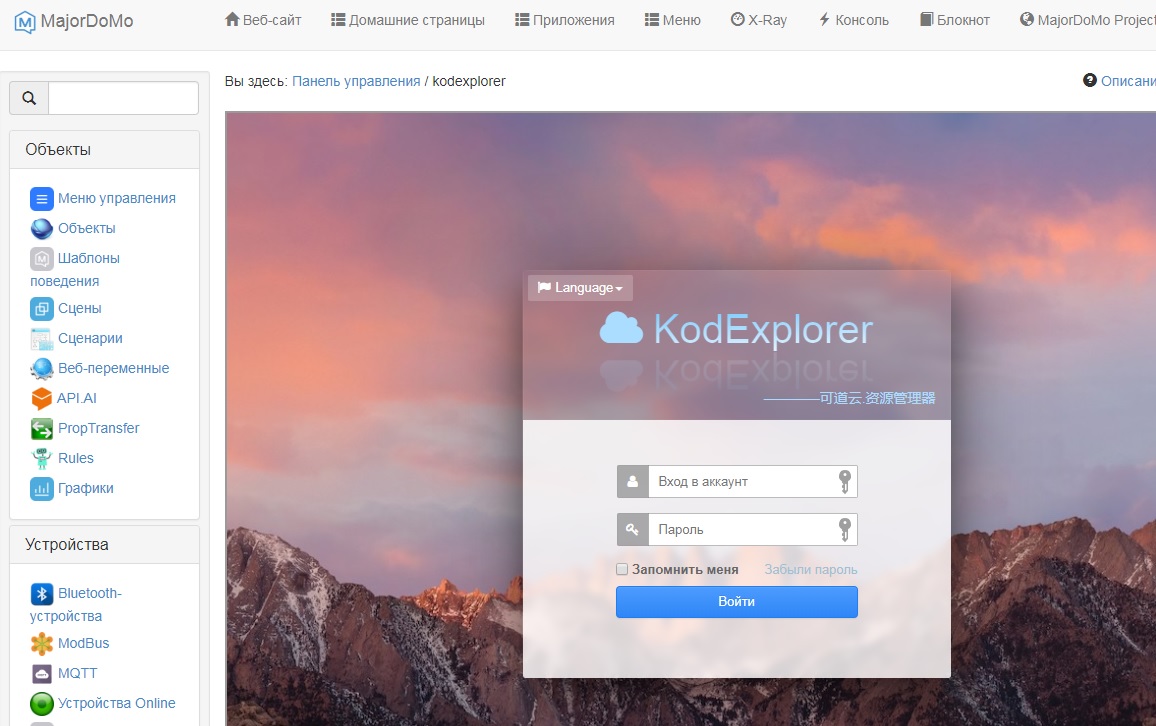Focus the sidebar search input
The image size is (1156, 726).
(x=123, y=98)
